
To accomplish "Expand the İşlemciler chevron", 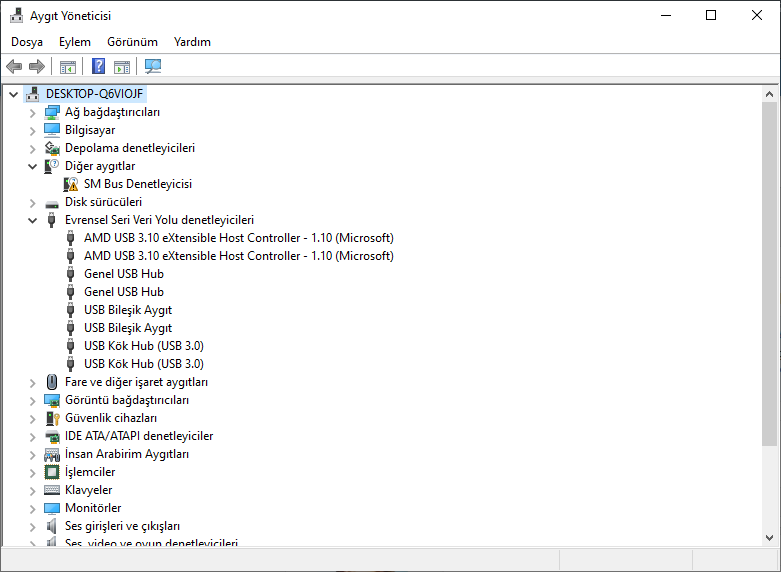I will pyautogui.click(x=32, y=473).
